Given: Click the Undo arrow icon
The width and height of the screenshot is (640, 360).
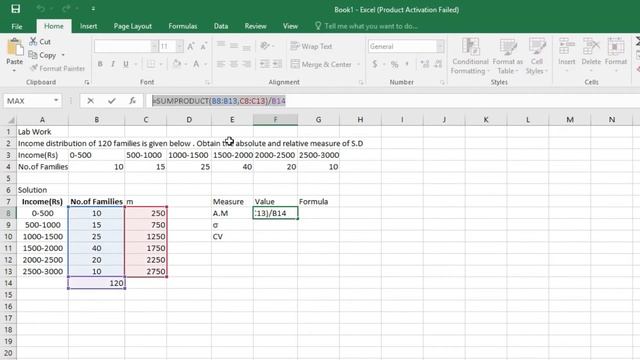Looking at the screenshot, I should (40, 9).
